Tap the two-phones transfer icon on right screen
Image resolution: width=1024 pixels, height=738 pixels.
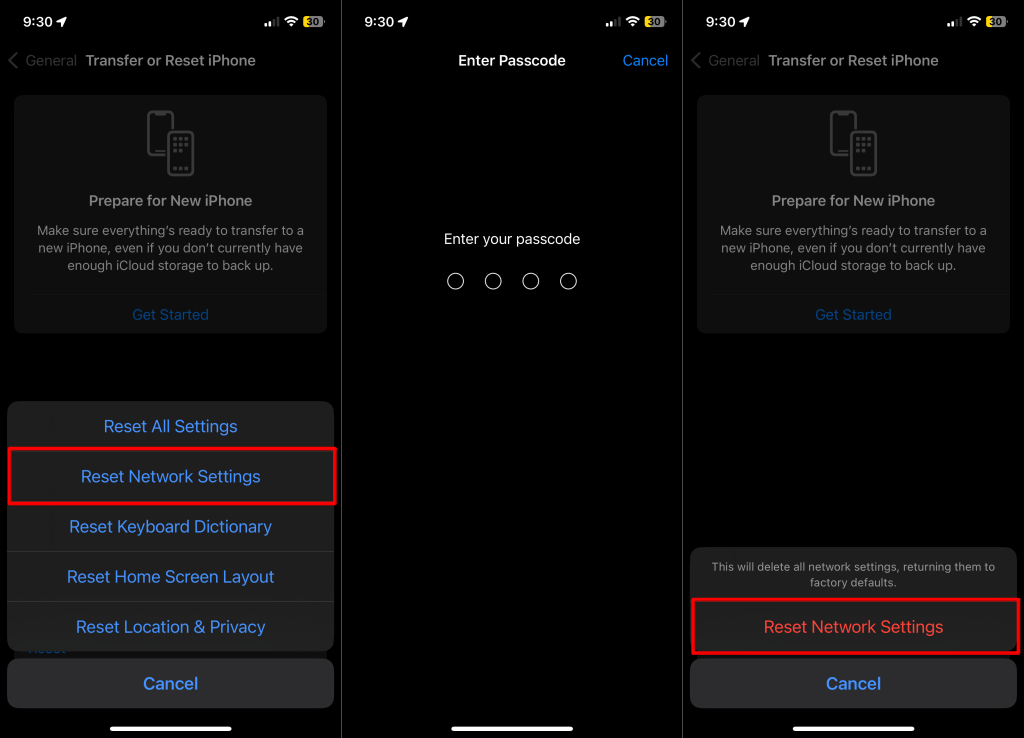pos(853,143)
